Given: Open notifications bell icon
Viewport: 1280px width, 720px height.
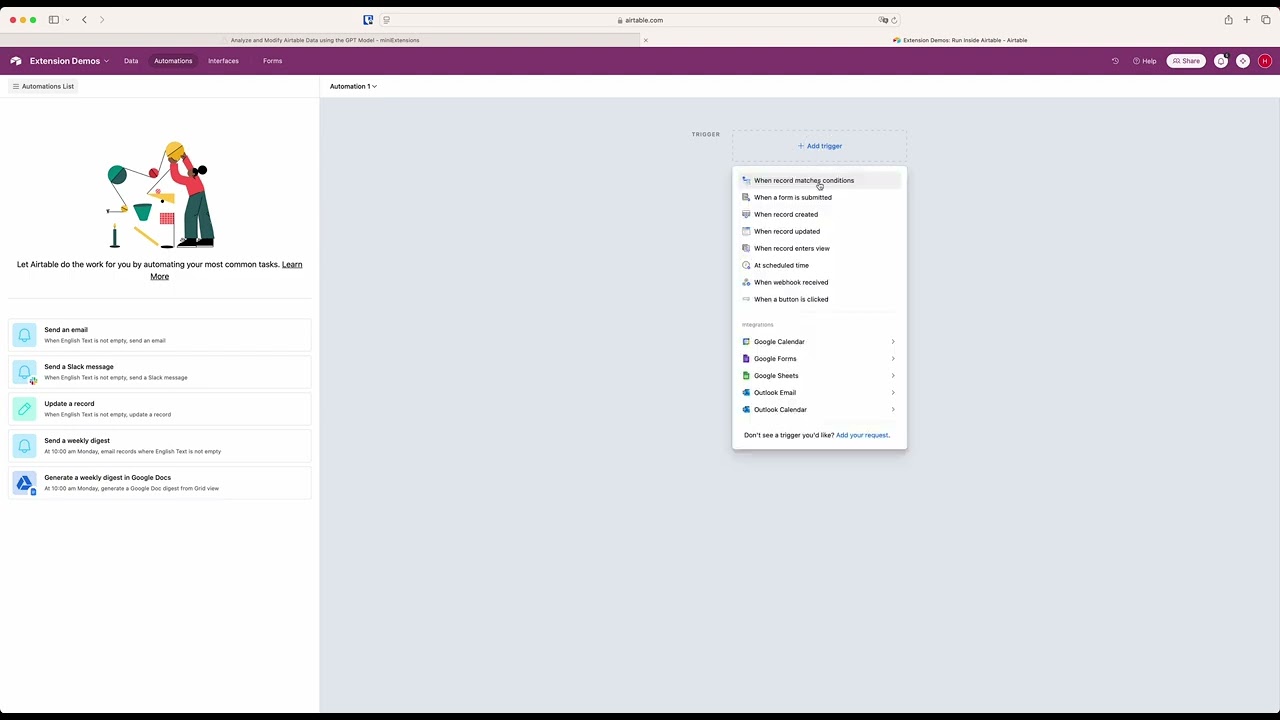Looking at the screenshot, I should (x=1221, y=61).
